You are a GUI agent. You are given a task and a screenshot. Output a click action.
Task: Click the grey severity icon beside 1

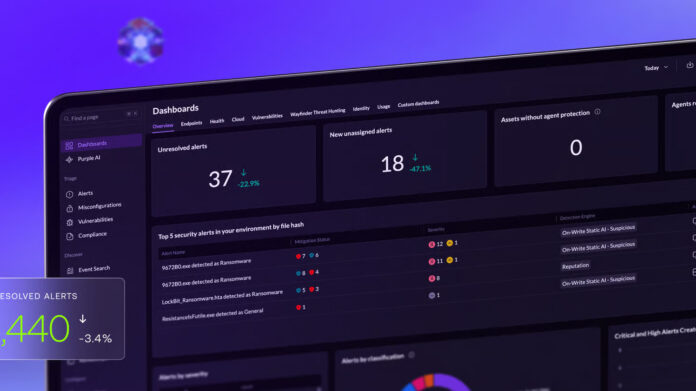[x=431, y=295]
